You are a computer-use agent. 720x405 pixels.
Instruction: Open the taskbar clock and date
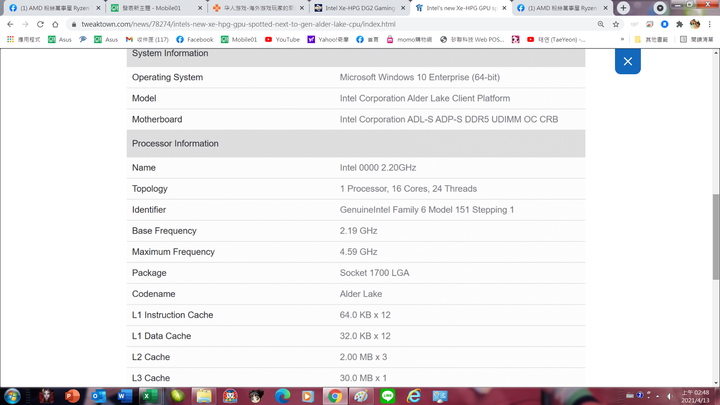(697, 396)
